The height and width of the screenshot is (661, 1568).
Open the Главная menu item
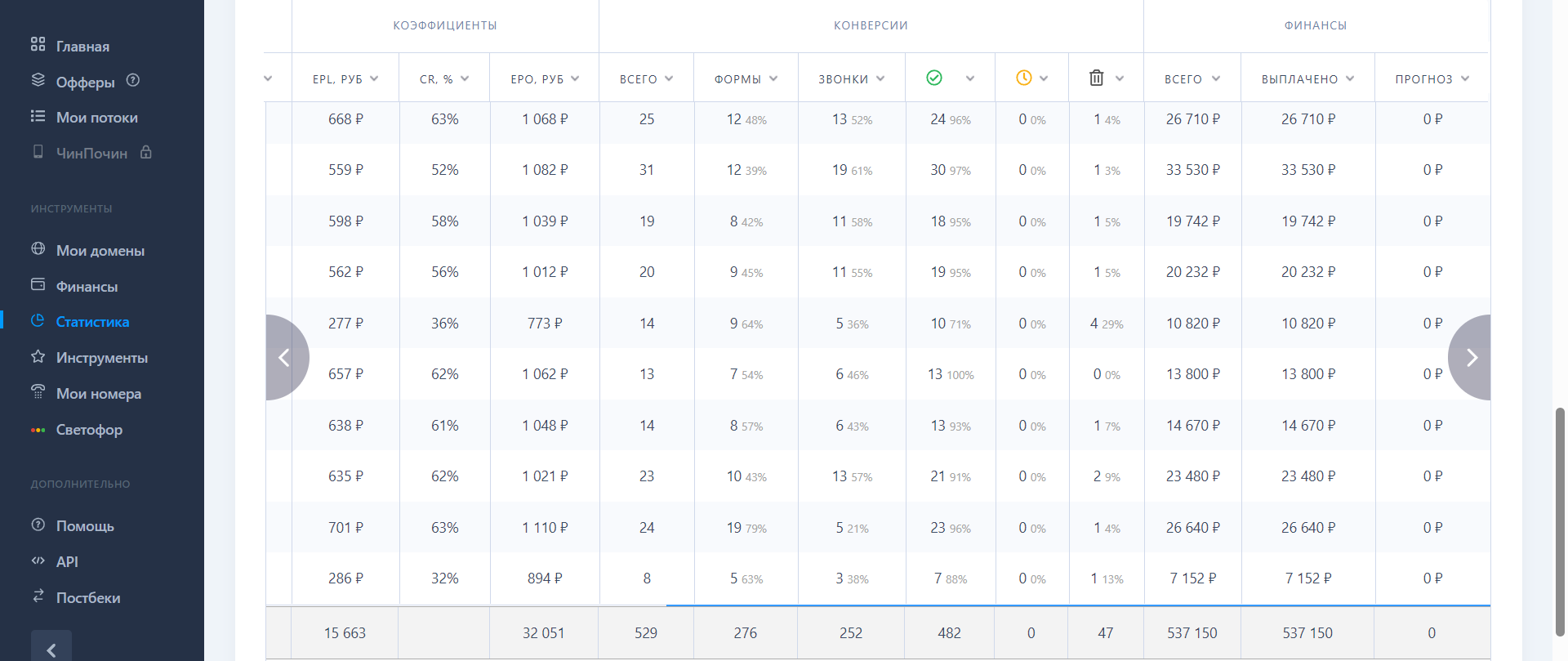[x=82, y=47]
